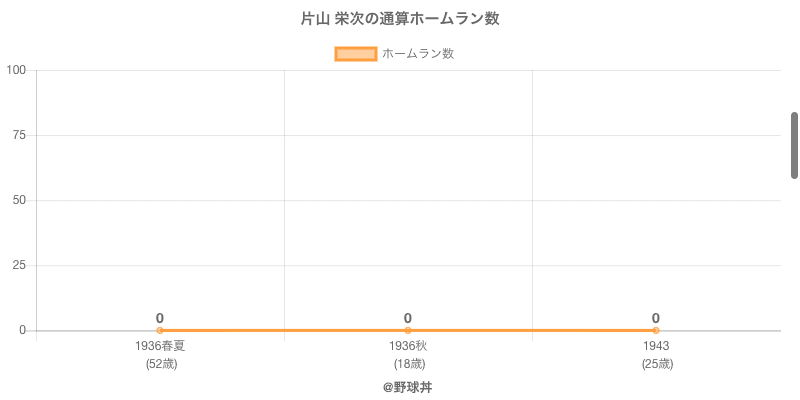Image resolution: width=800 pixels, height=400 pixels.
Task: Click the (18歳) age label
Action: coord(408,365)
